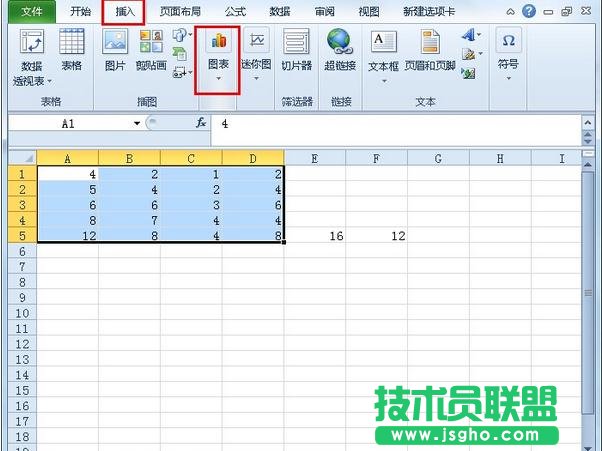Select cell A4 containing 8

coord(68,220)
